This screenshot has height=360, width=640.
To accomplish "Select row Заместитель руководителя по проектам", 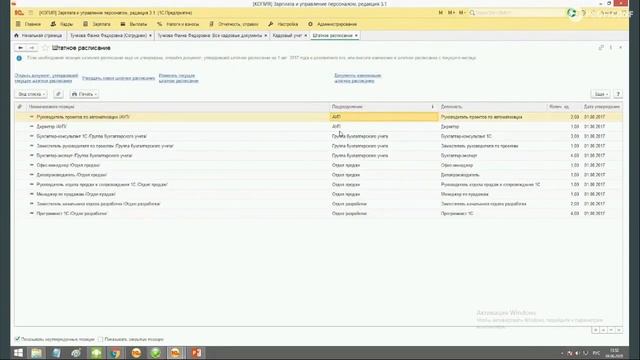I will tap(318, 146).
